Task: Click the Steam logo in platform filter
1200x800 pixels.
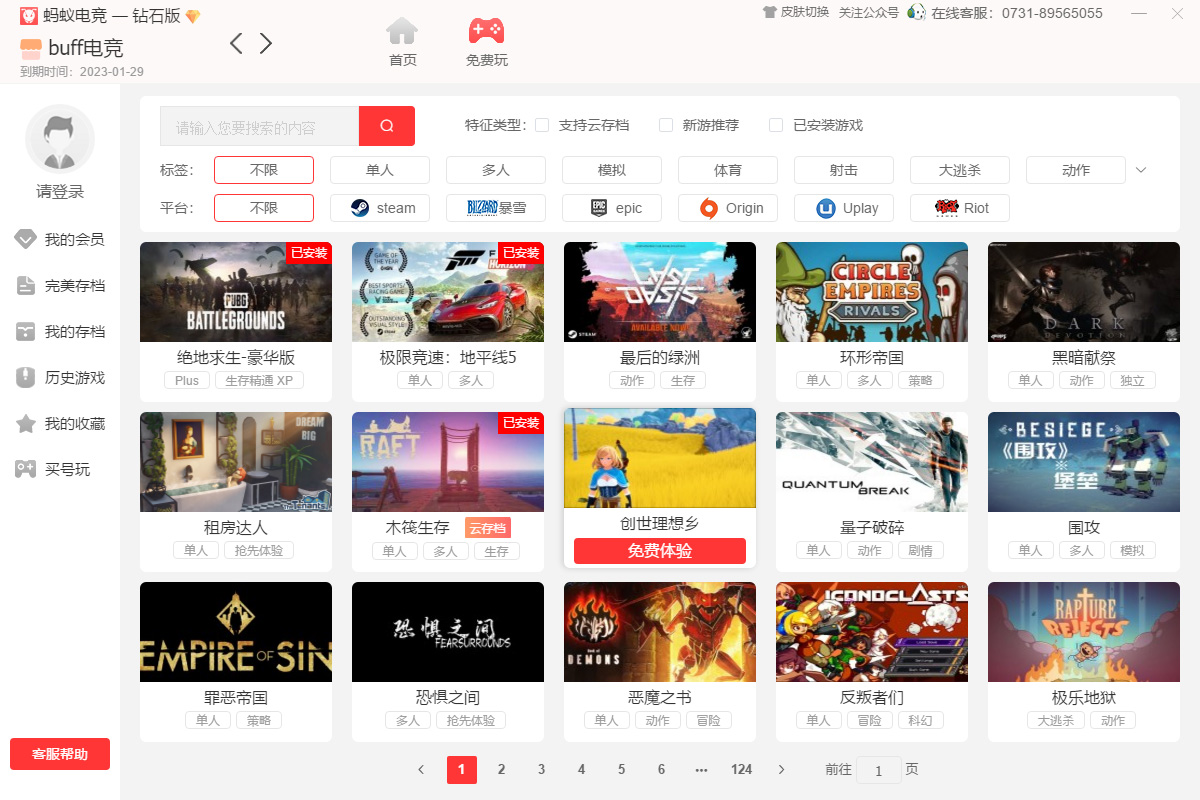Action: pos(360,208)
